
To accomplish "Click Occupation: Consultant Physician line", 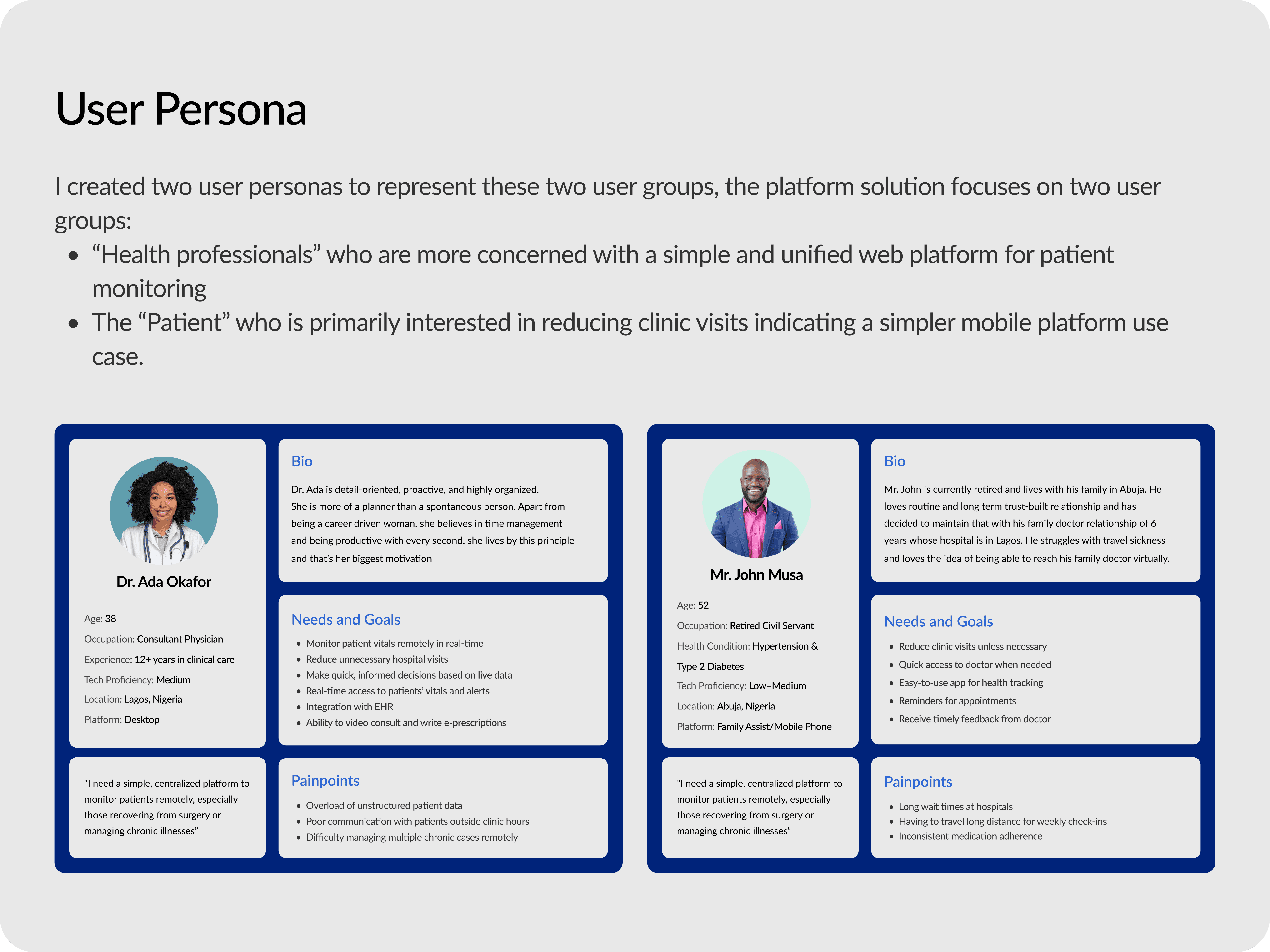I will (153, 639).
